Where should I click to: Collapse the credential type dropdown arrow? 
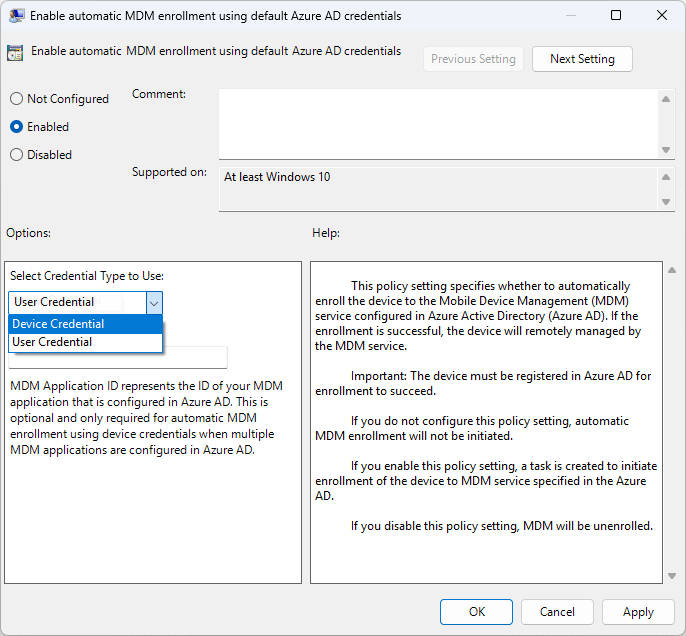pos(154,302)
